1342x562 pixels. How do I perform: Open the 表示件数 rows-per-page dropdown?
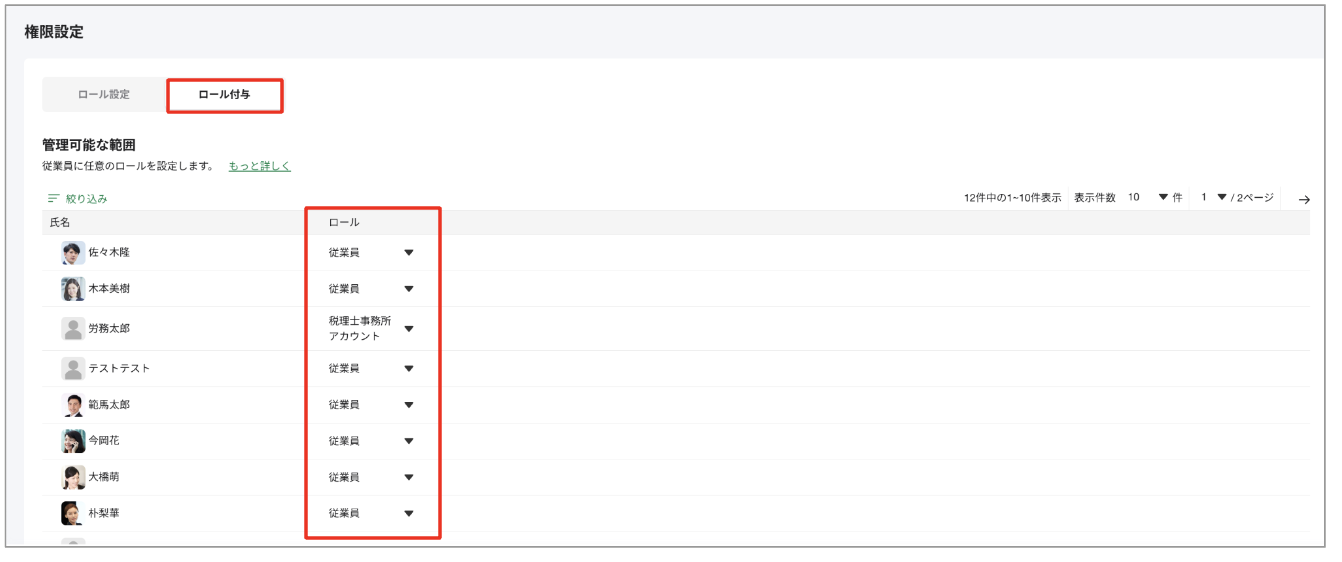pos(1163,199)
